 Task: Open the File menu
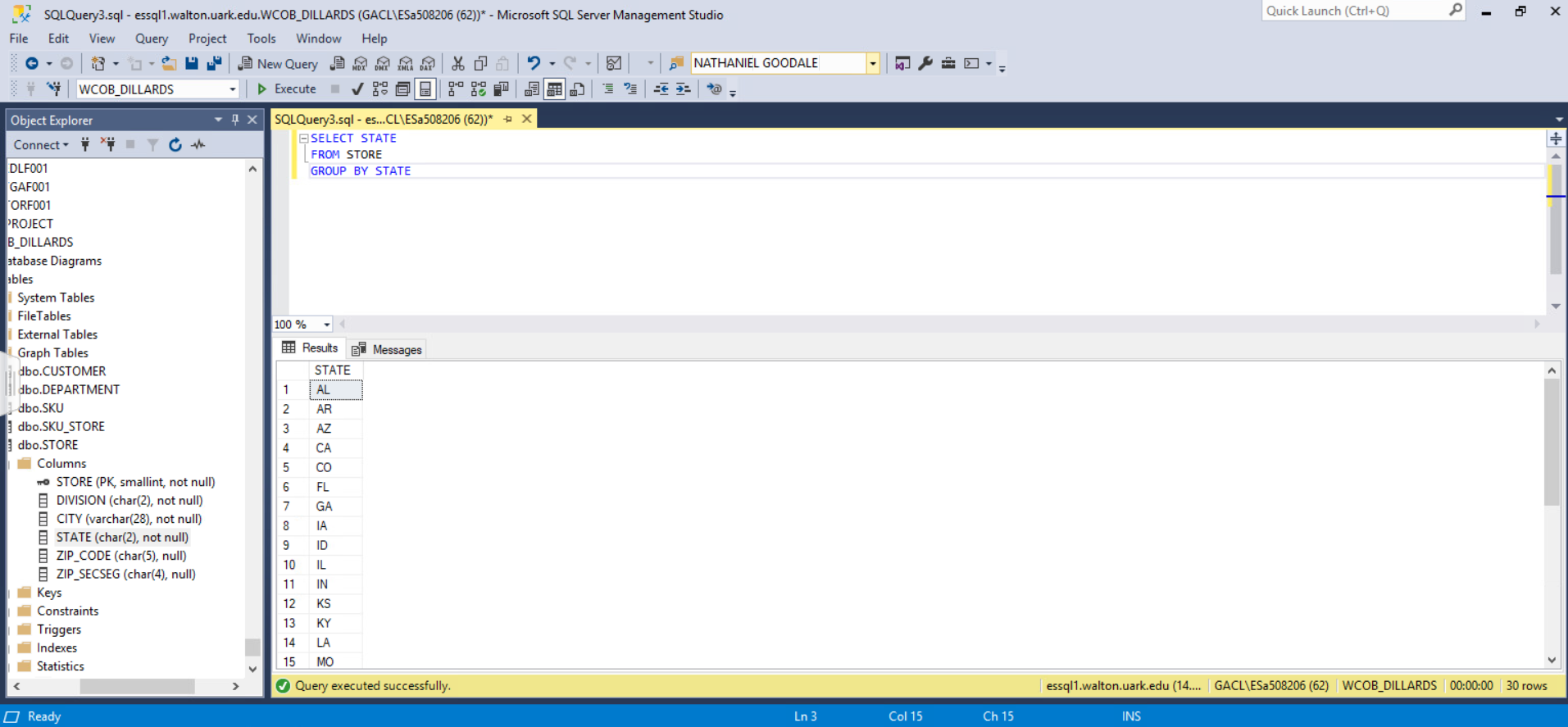coord(19,39)
